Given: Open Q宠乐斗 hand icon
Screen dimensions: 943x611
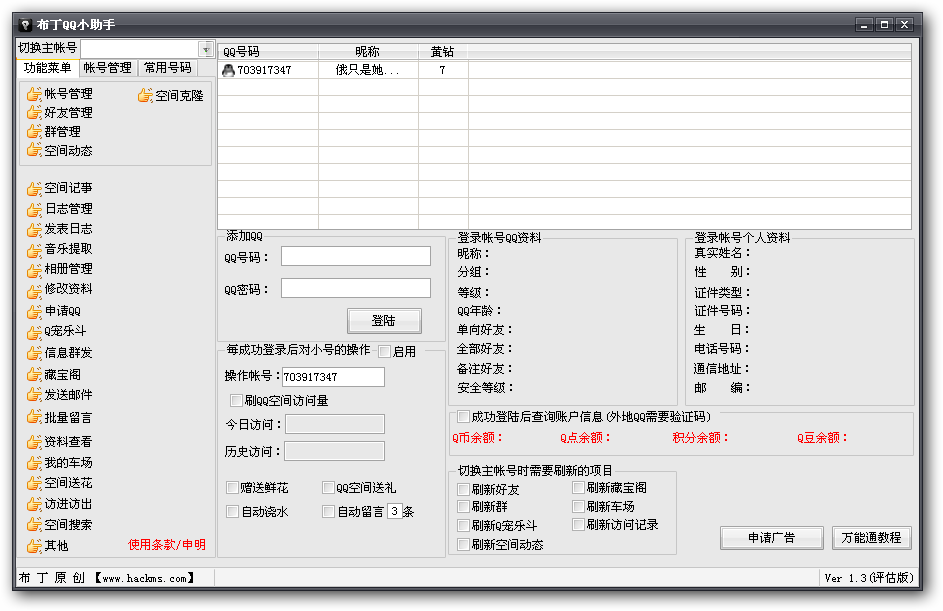Looking at the screenshot, I should click(34, 332).
